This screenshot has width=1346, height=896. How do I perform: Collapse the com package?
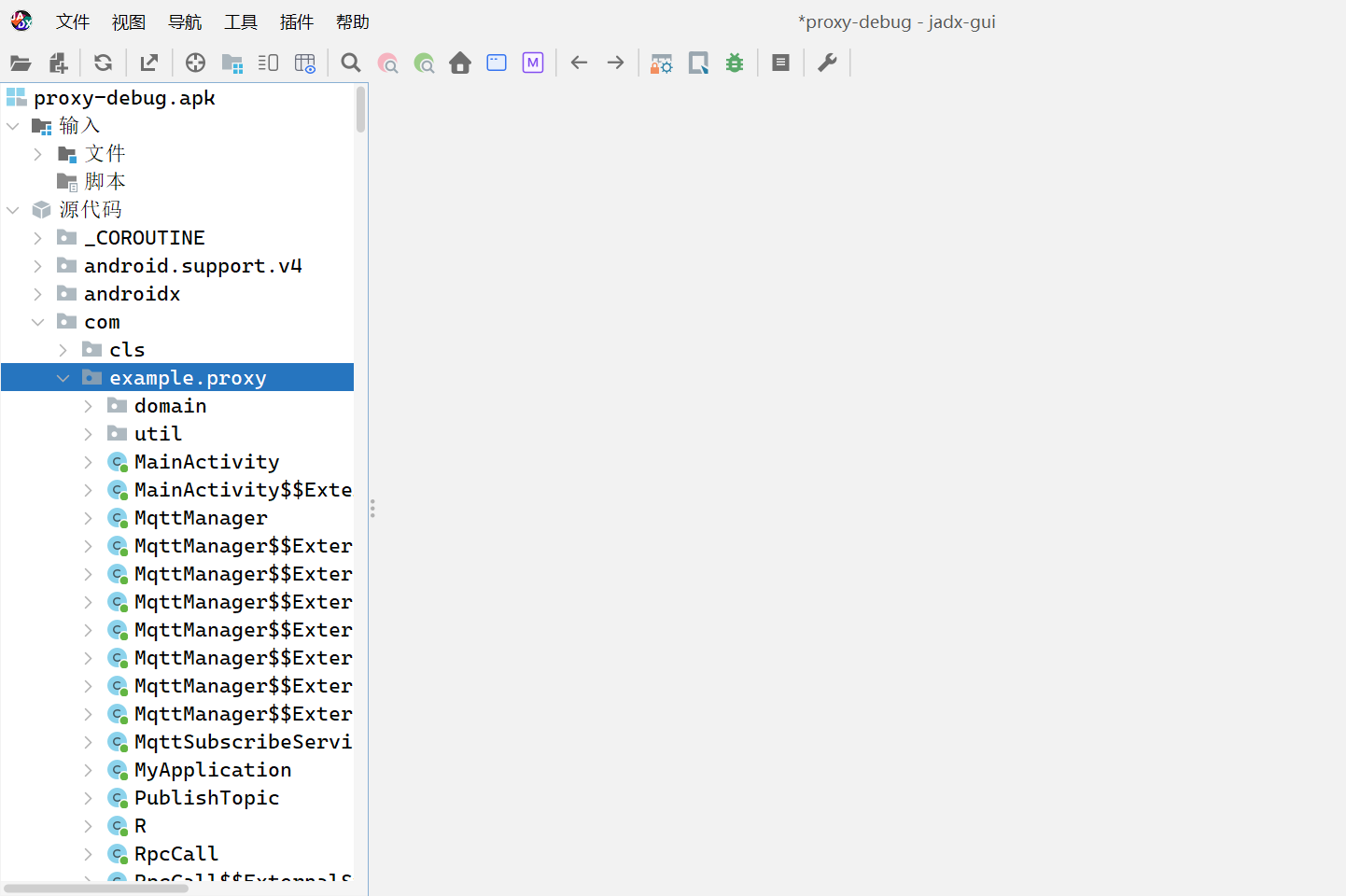pos(38,322)
